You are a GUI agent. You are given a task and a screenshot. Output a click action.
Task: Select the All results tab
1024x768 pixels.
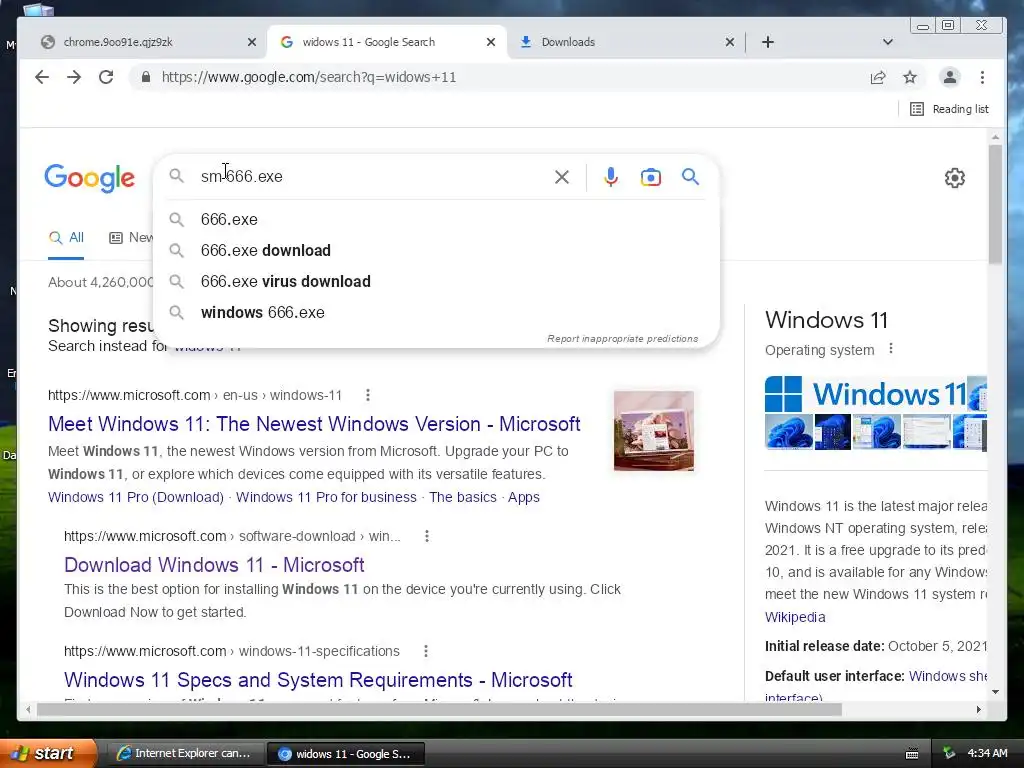click(x=66, y=238)
